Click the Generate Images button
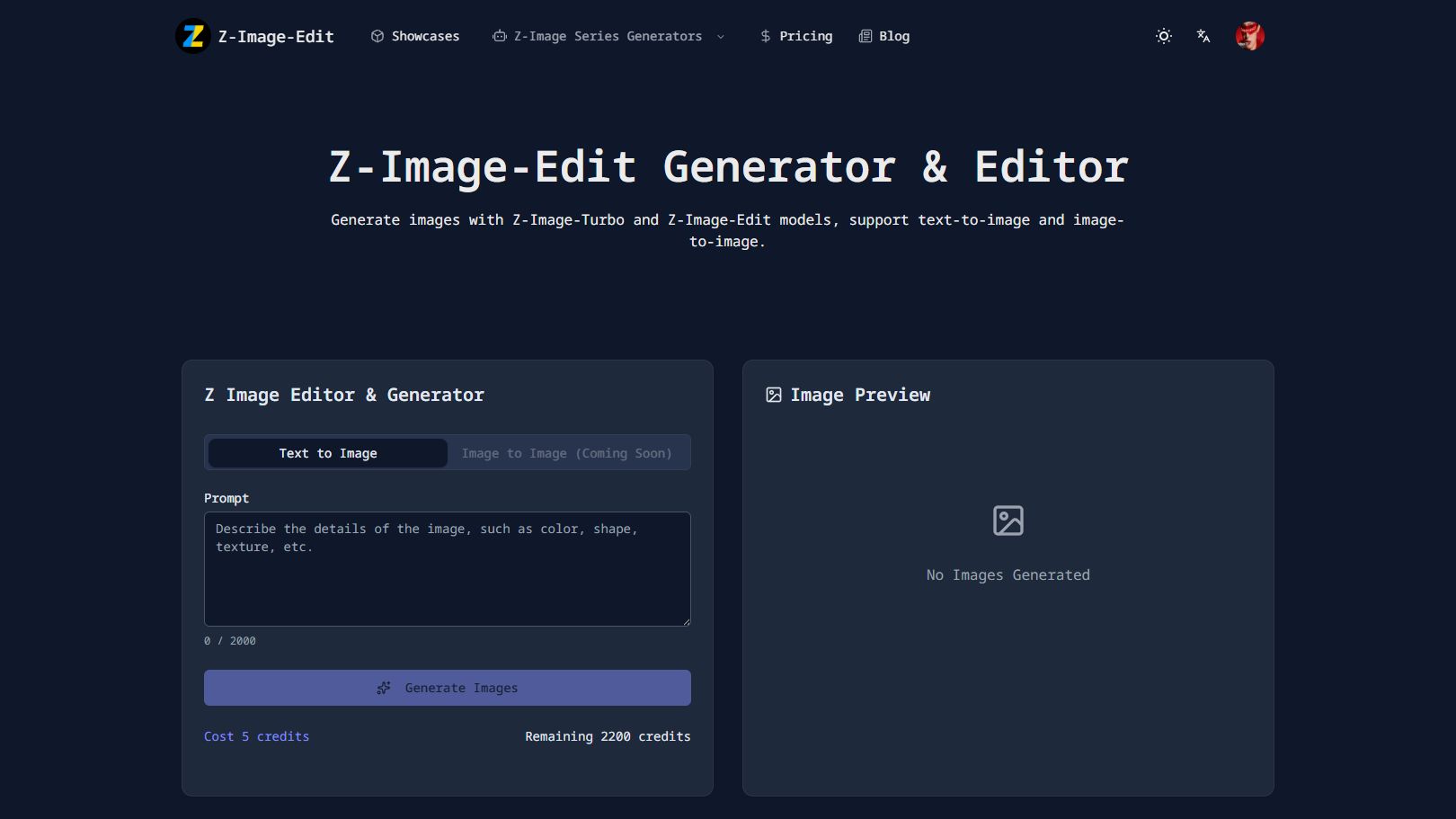Screen dimensions: 1456x819 pyautogui.click(x=447, y=688)
